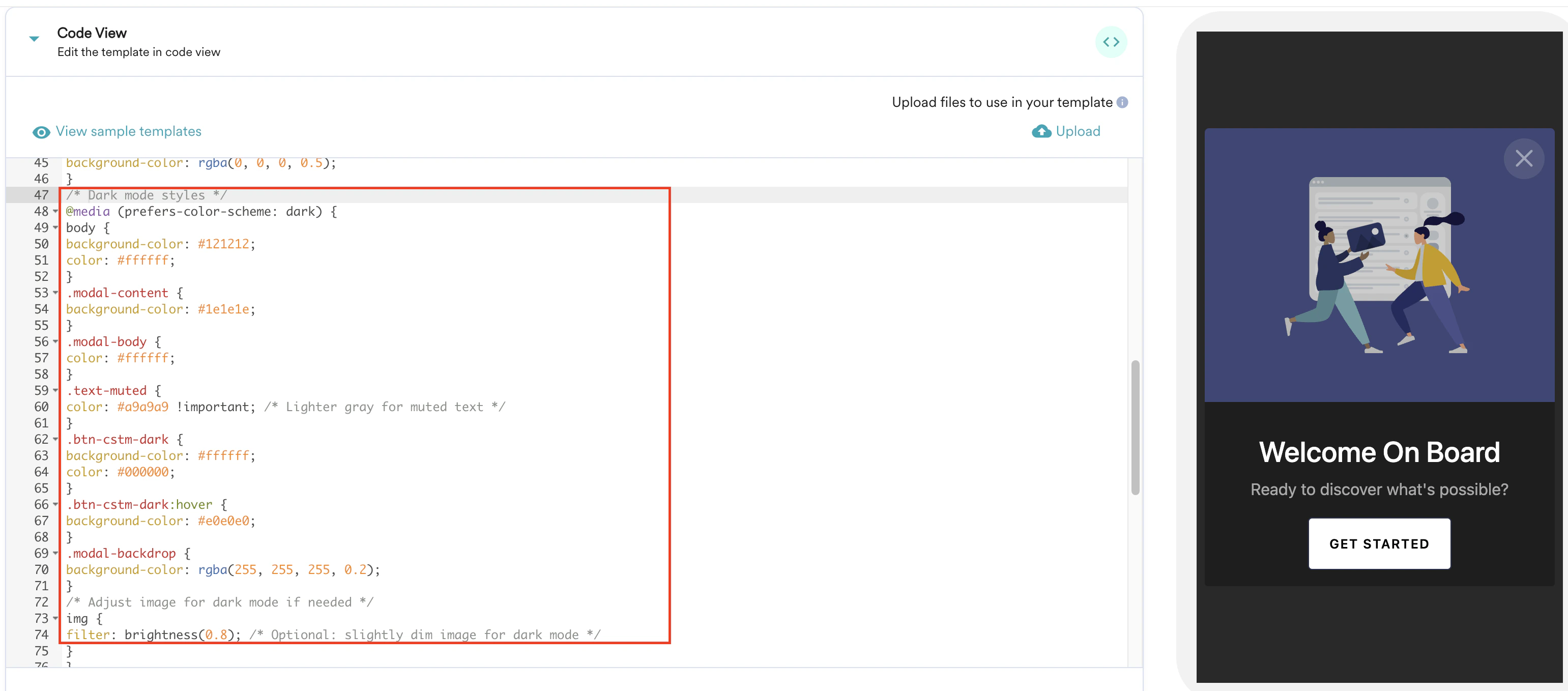Click the info tooltip next to upload files text
1568x691 pixels.
pos(1123,102)
